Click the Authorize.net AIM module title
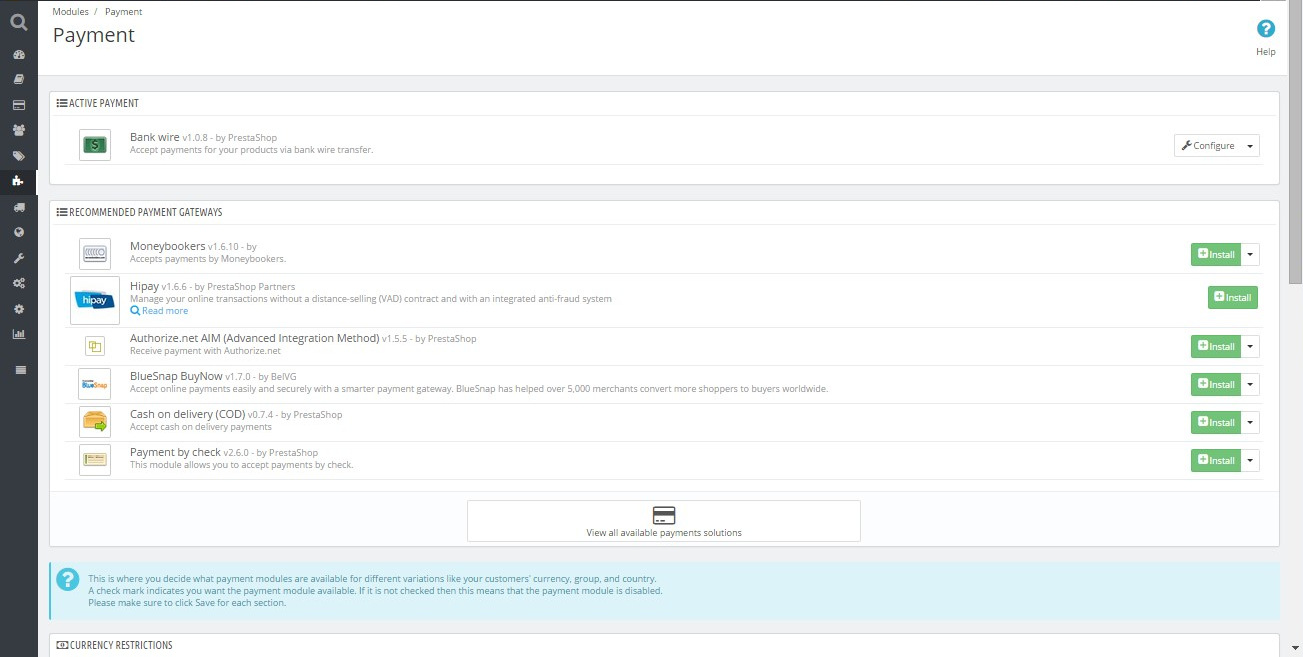 [x=254, y=338]
